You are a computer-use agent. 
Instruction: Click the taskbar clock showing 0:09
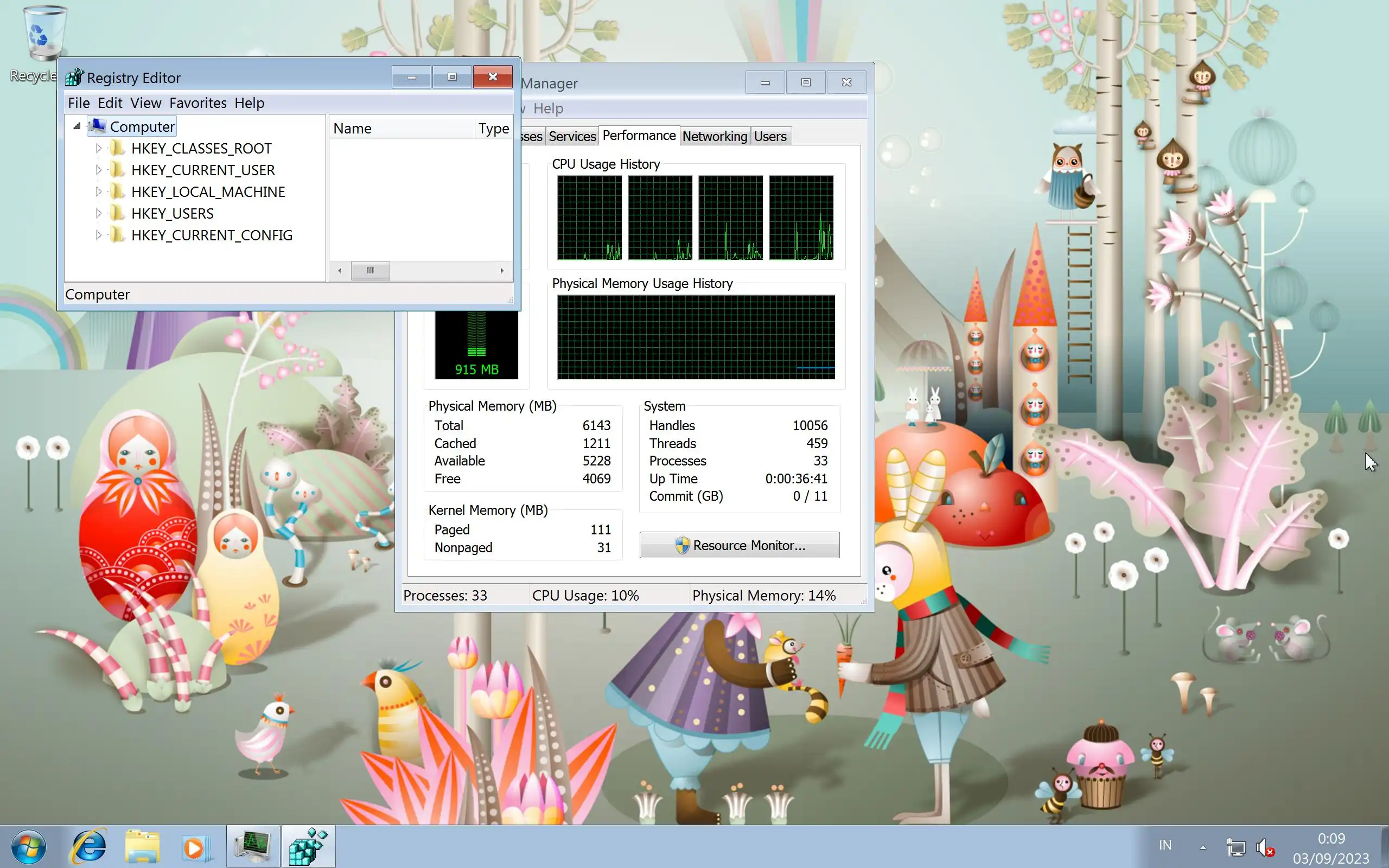pos(1330,848)
